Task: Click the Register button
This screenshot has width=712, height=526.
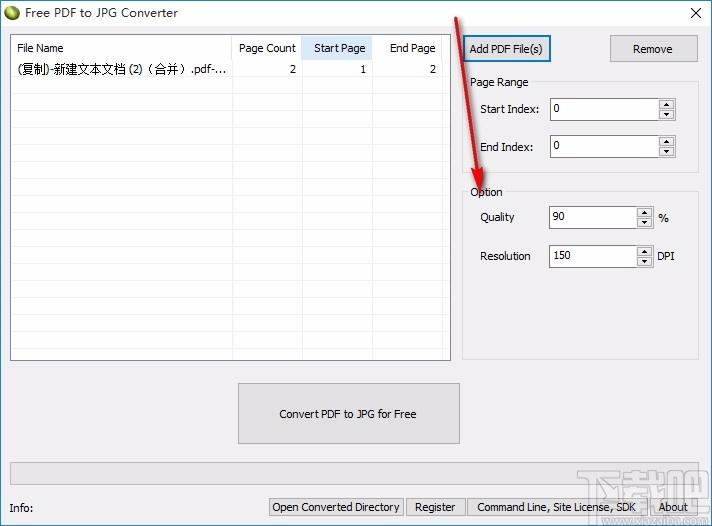Action: pos(434,507)
